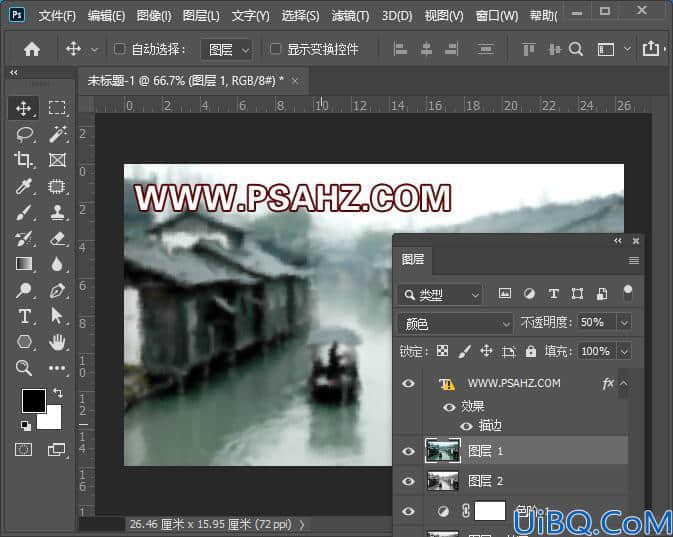Select the History Brush tool
673x537 pixels.
click(24, 238)
